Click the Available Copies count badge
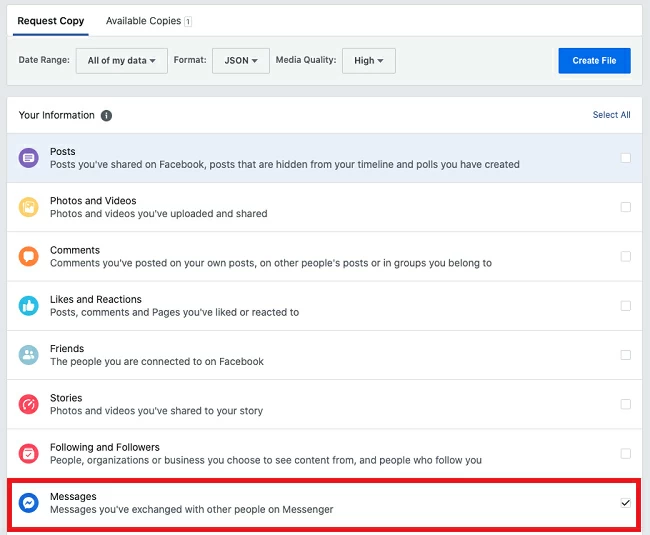The height and width of the screenshot is (535, 650). (x=188, y=22)
